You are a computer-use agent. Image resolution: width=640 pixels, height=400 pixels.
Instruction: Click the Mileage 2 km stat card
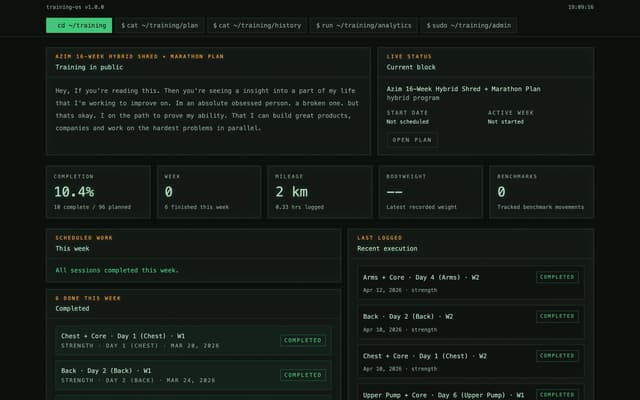tap(320, 192)
